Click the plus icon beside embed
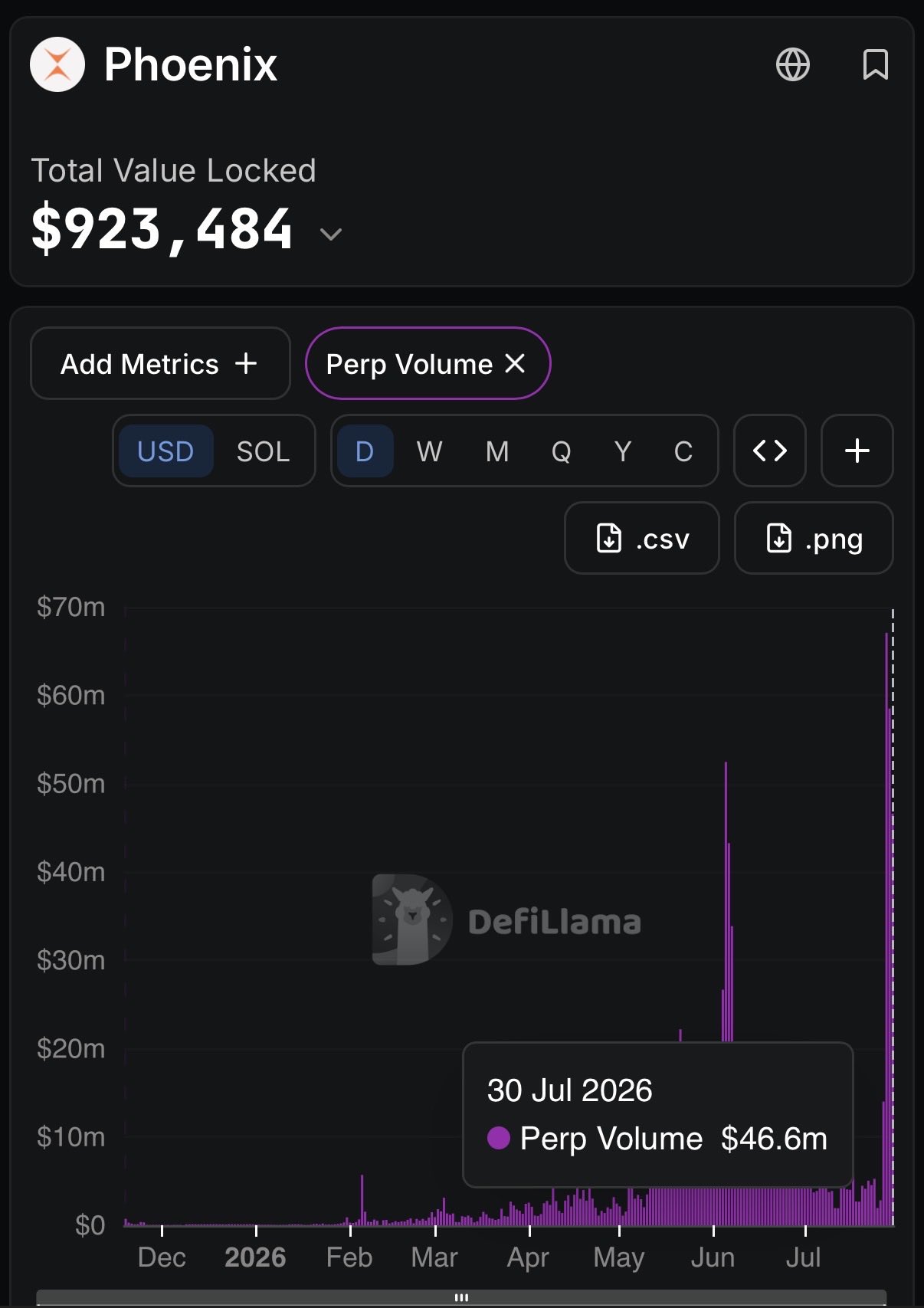Screen dimensions: 924x1308 click(x=857, y=451)
